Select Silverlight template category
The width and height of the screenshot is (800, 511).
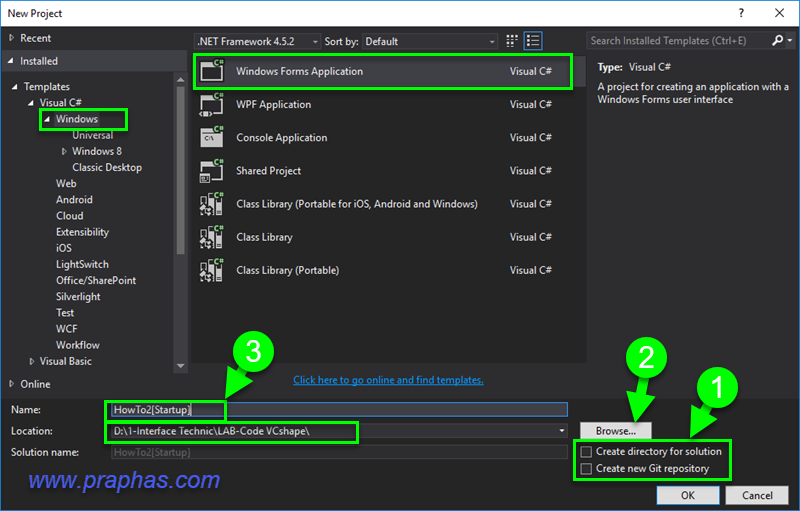click(78, 297)
